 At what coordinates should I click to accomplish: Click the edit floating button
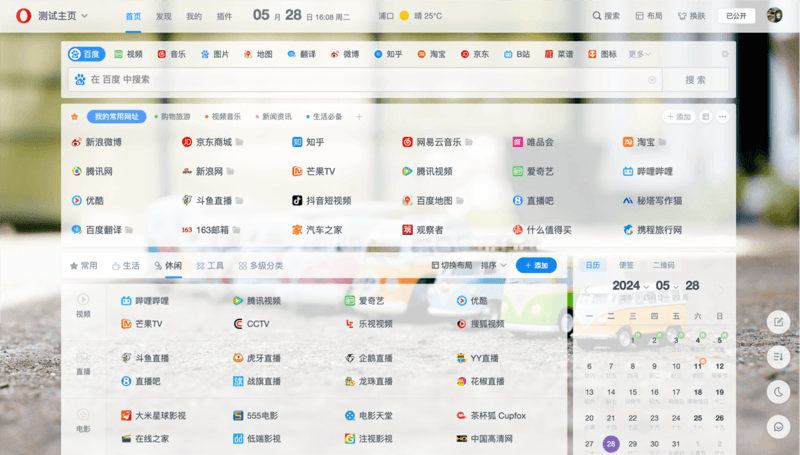point(779,322)
